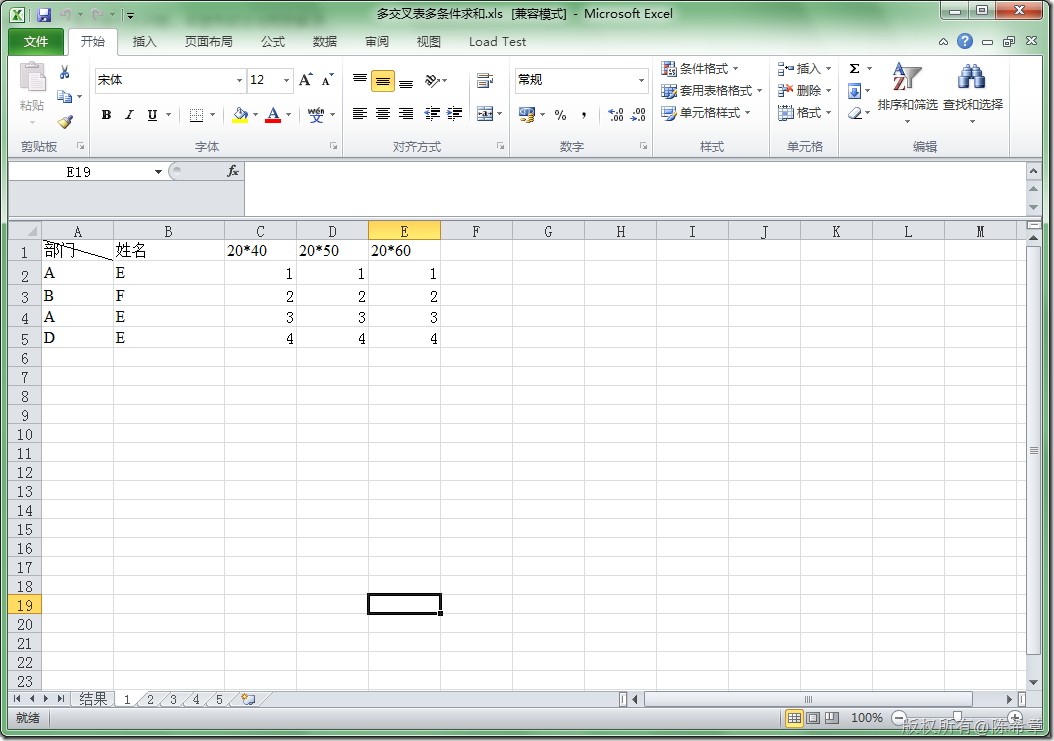Toggle center horizontal alignment

click(x=382, y=114)
